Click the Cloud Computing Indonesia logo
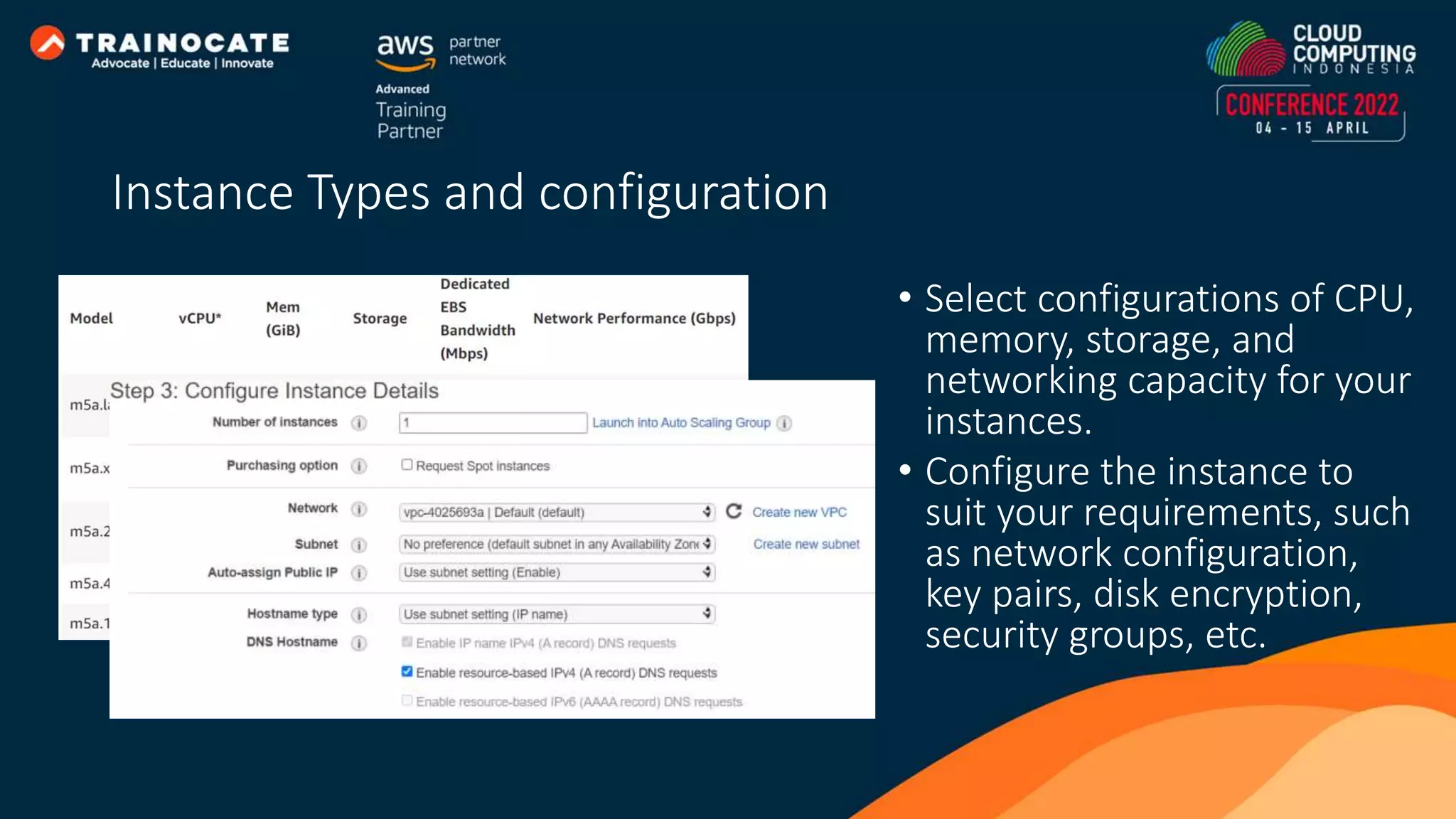Image resolution: width=1456 pixels, height=819 pixels. click(x=1311, y=48)
